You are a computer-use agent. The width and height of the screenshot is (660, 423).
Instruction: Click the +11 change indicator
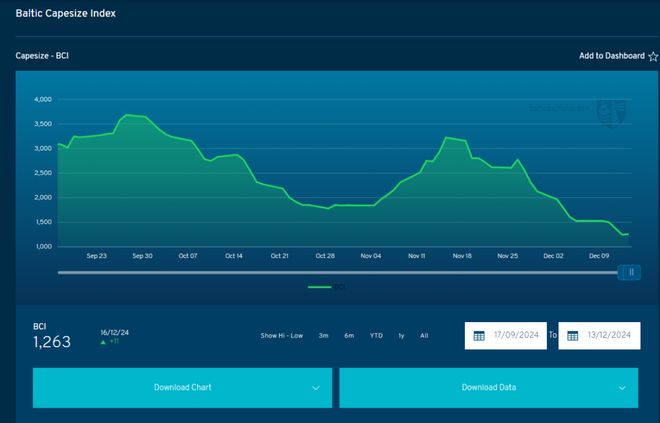click(110, 341)
